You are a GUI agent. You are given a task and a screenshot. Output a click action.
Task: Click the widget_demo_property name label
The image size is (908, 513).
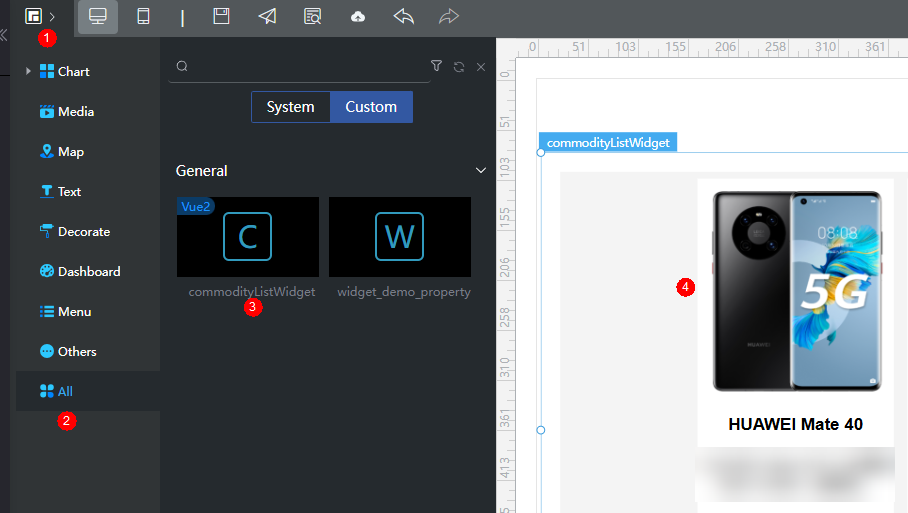[404, 292]
